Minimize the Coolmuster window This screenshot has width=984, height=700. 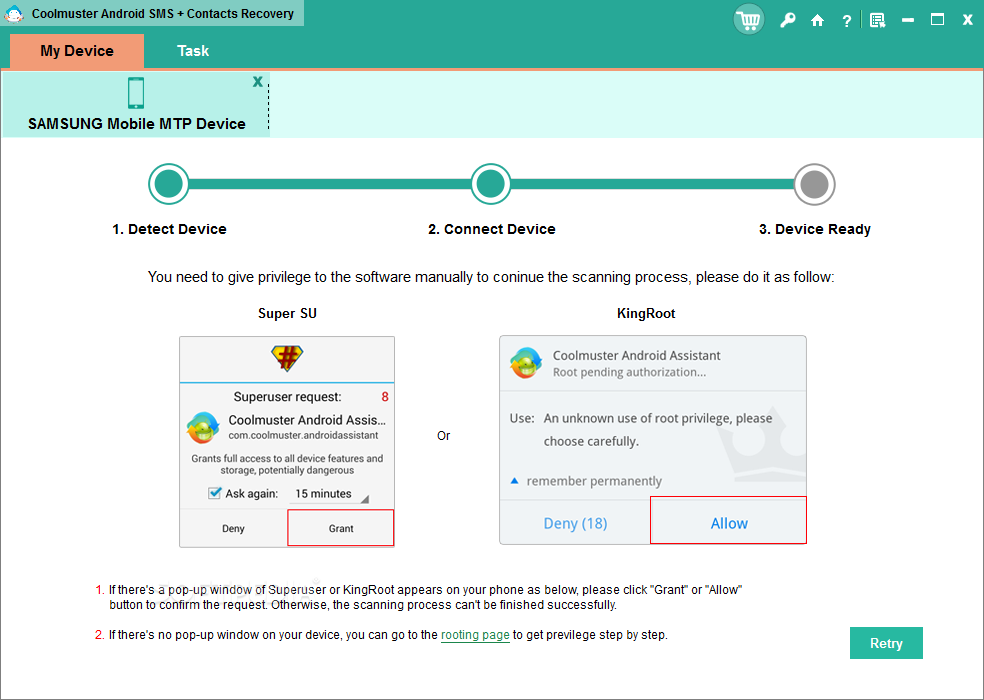coord(907,20)
